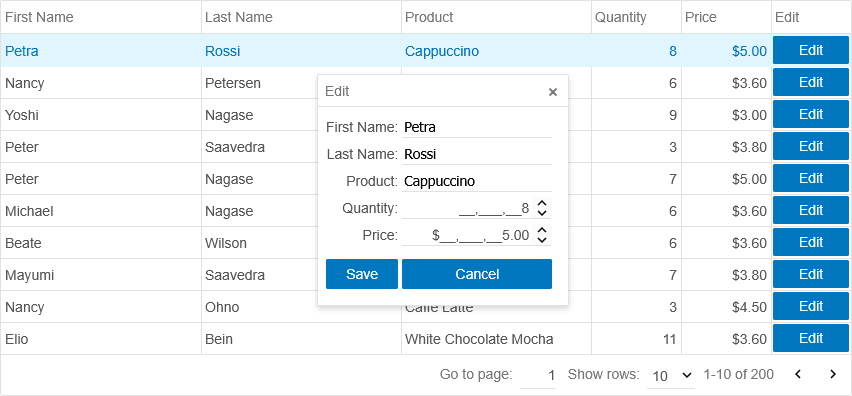Go to the previous page arrow
852x396 pixels.
click(798, 374)
